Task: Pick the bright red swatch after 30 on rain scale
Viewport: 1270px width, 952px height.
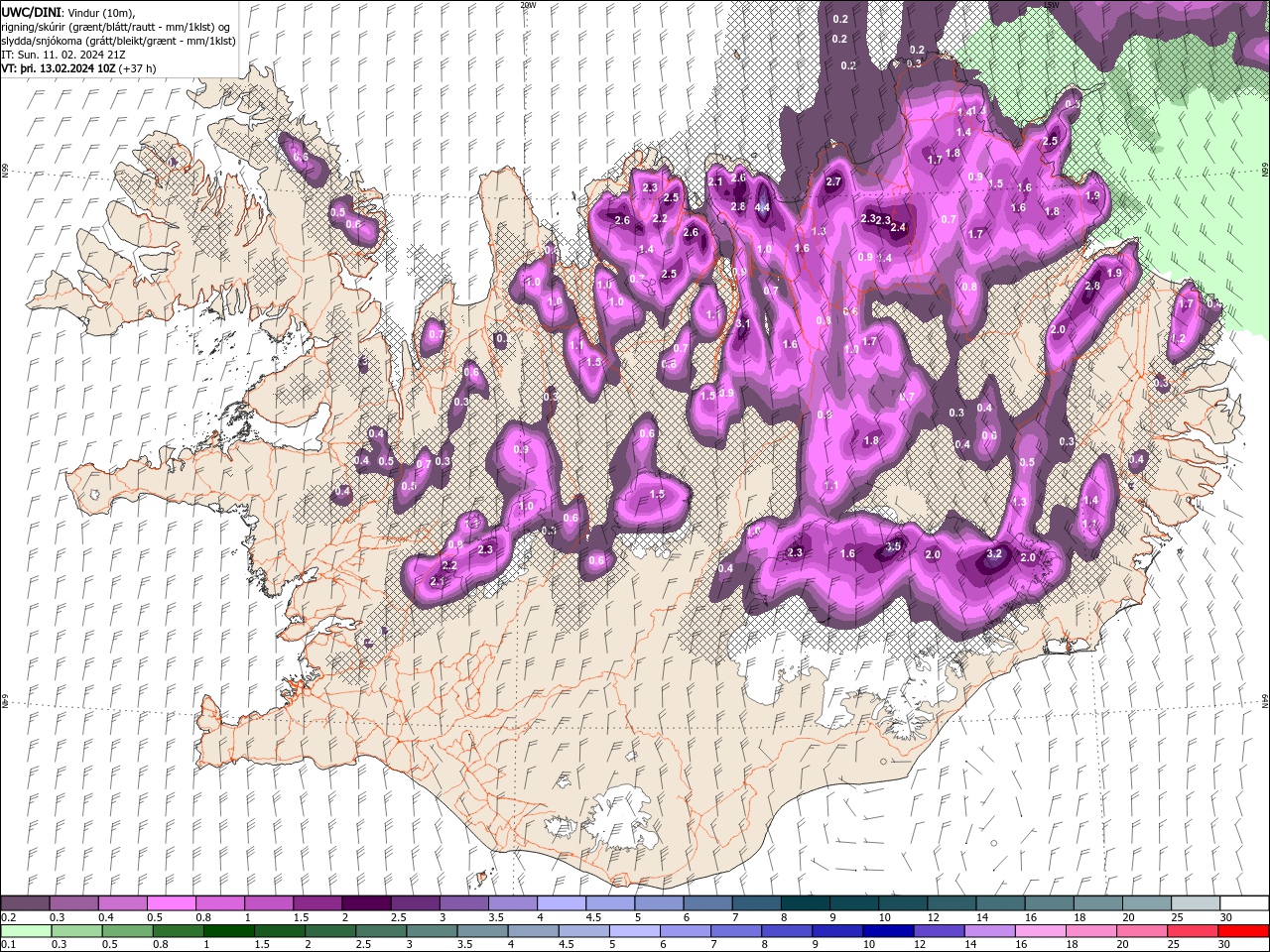Action: [x=1243, y=930]
